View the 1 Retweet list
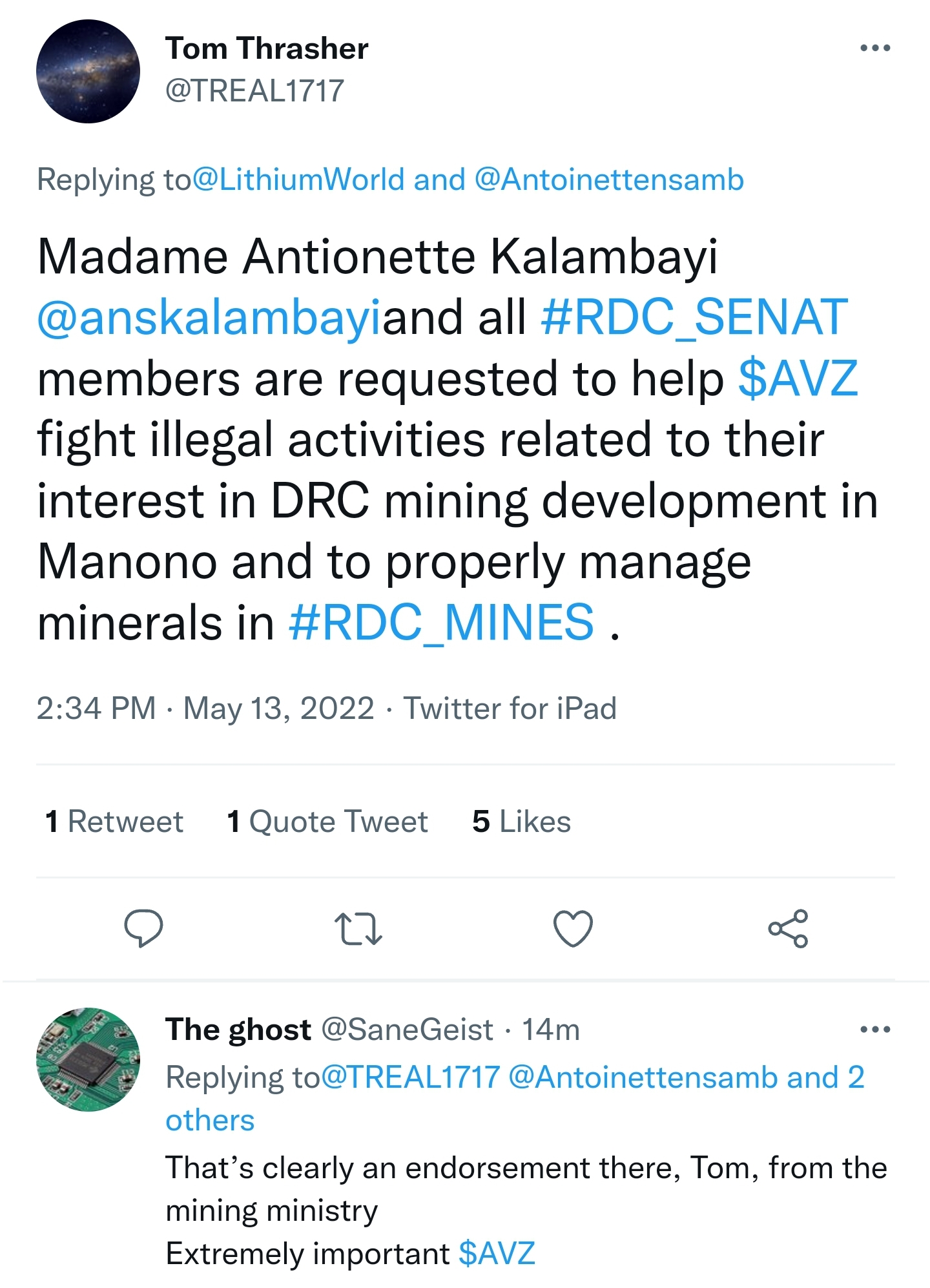The width and height of the screenshot is (930, 1288). point(114,822)
